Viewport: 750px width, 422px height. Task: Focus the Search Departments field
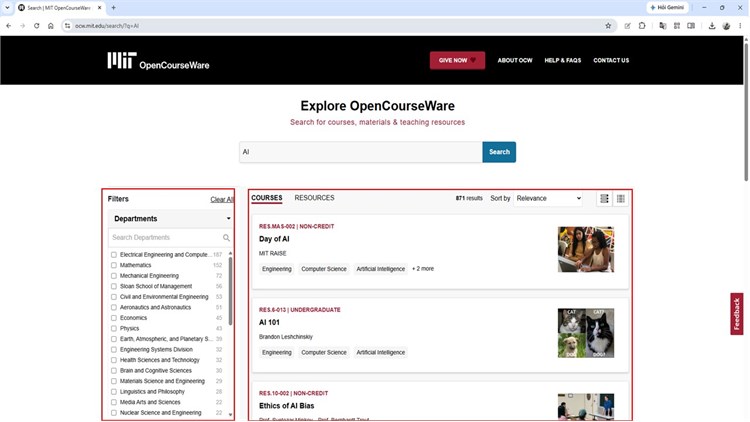click(x=165, y=238)
